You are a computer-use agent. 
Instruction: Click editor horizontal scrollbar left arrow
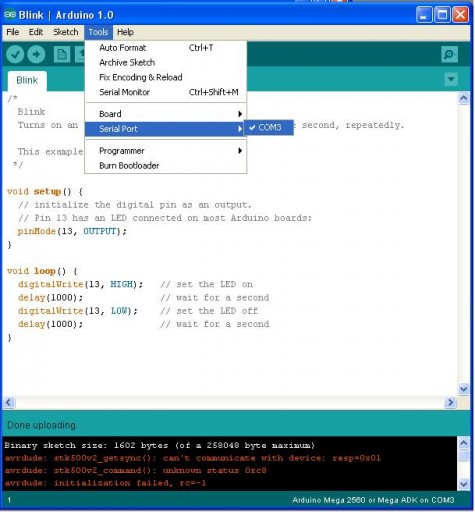pos(9,402)
